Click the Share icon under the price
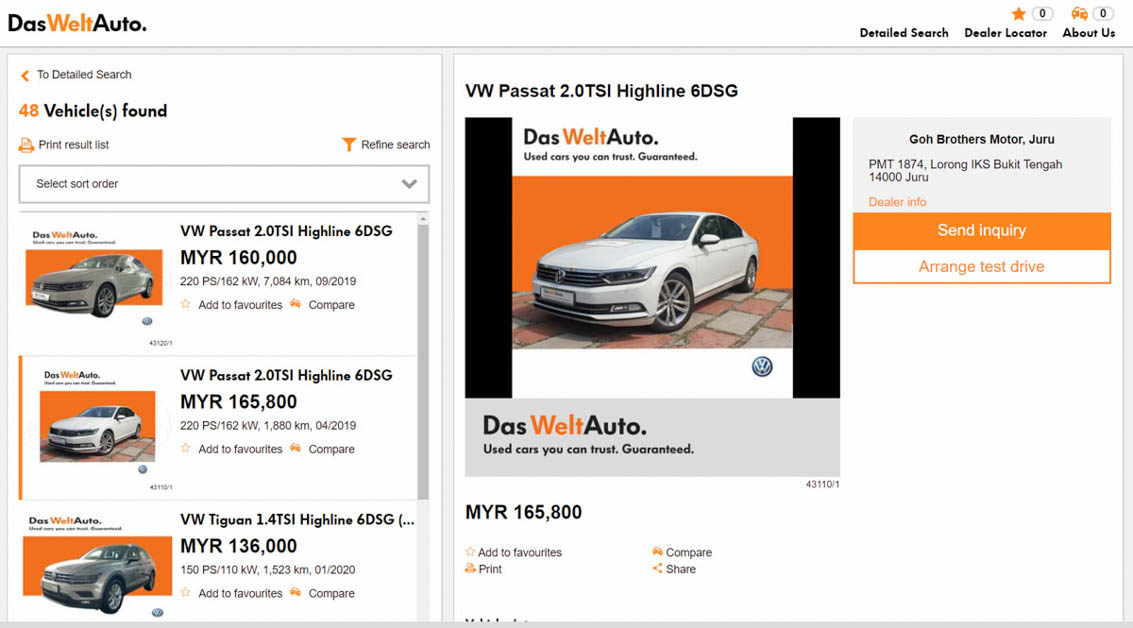The image size is (1133, 628). 658,569
